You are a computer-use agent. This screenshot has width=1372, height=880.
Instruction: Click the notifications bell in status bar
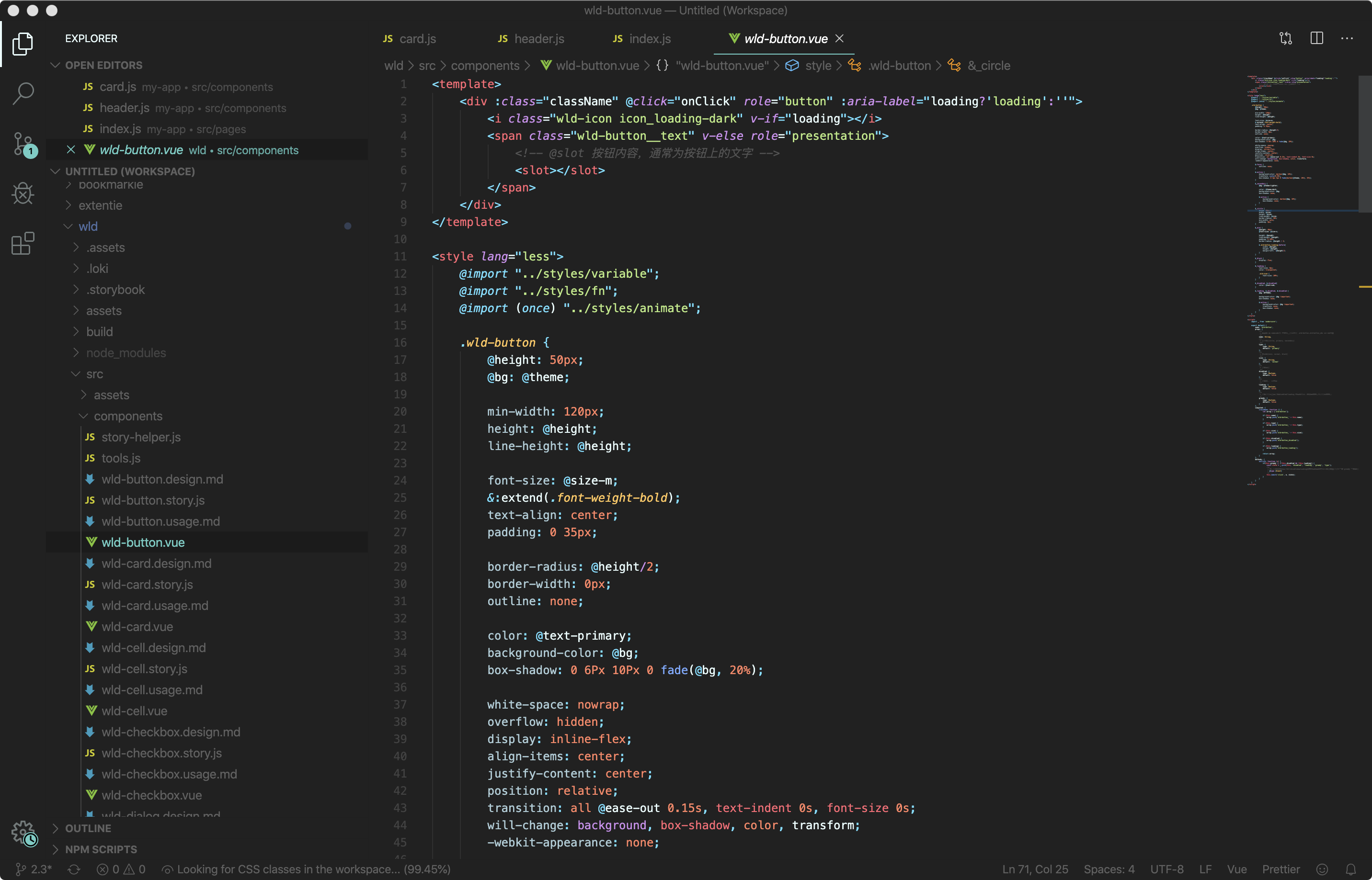click(1351, 869)
